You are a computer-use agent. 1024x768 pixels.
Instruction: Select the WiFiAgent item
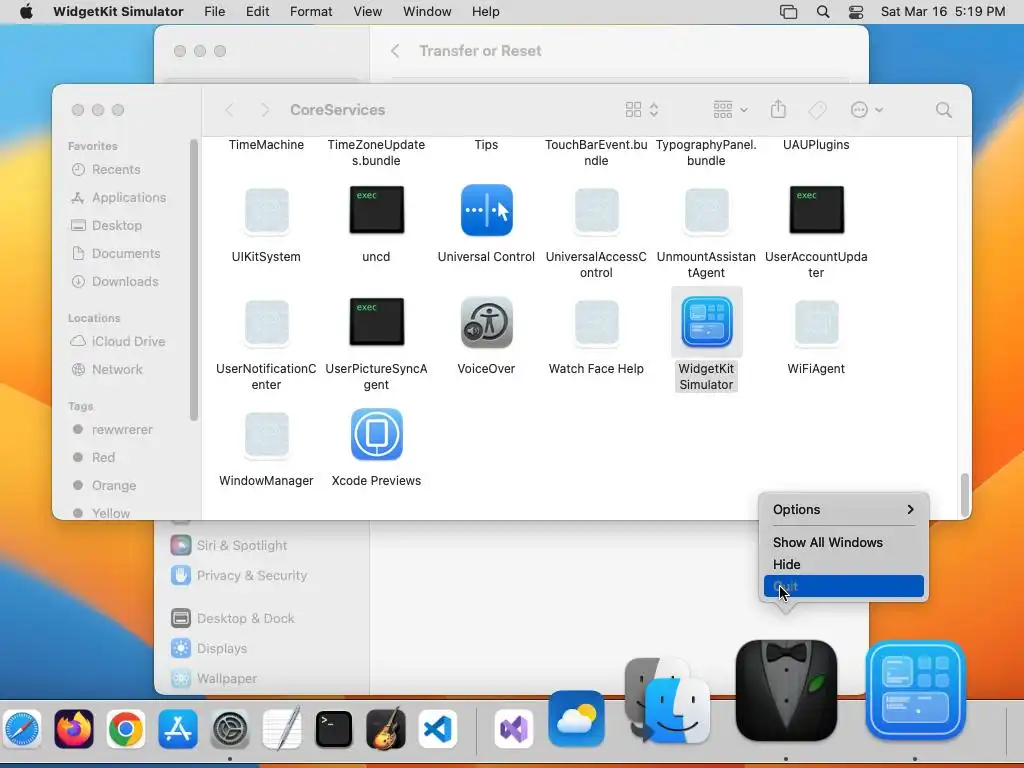pyautogui.click(x=816, y=322)
